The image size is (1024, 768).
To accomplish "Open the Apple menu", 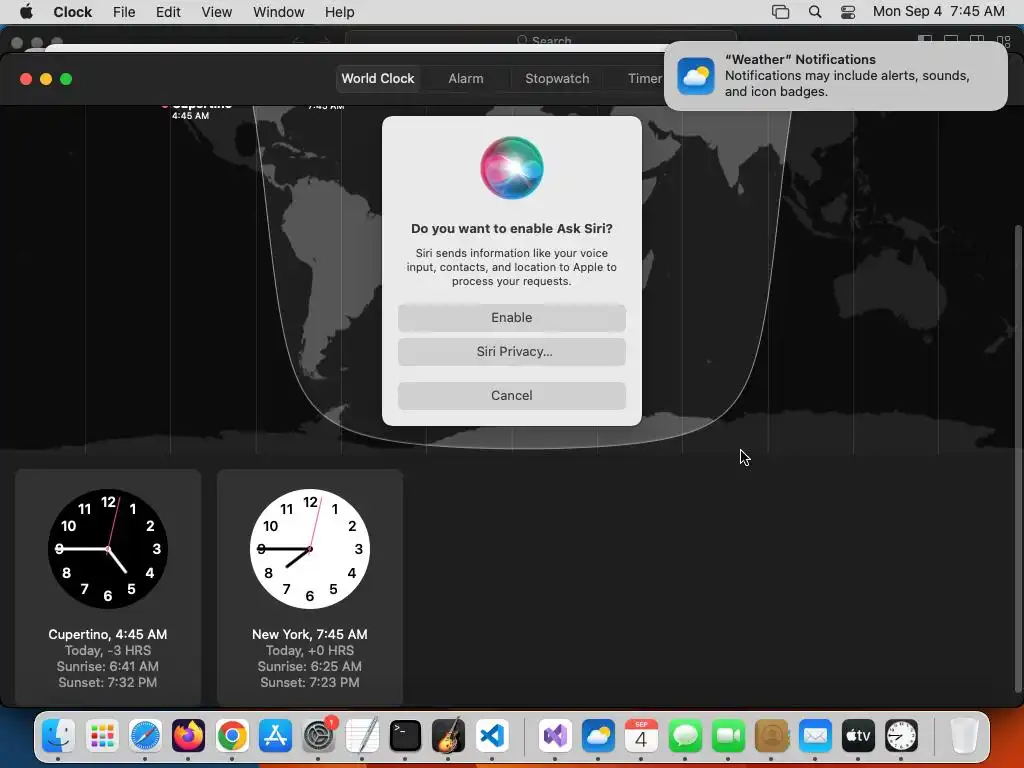I will coord(26,12).
